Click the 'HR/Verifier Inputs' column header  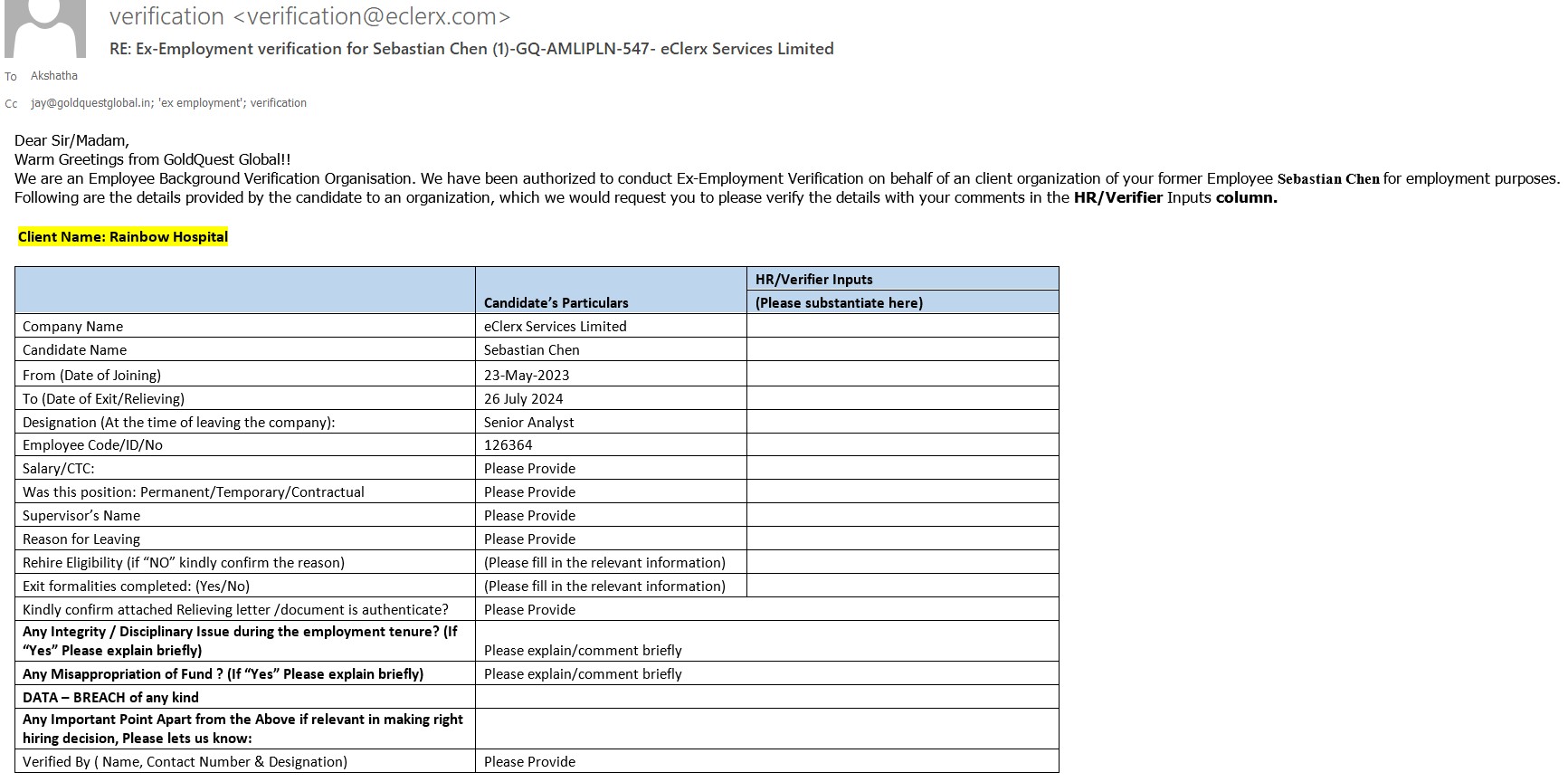pyautogui.click(x=814, y=279)
